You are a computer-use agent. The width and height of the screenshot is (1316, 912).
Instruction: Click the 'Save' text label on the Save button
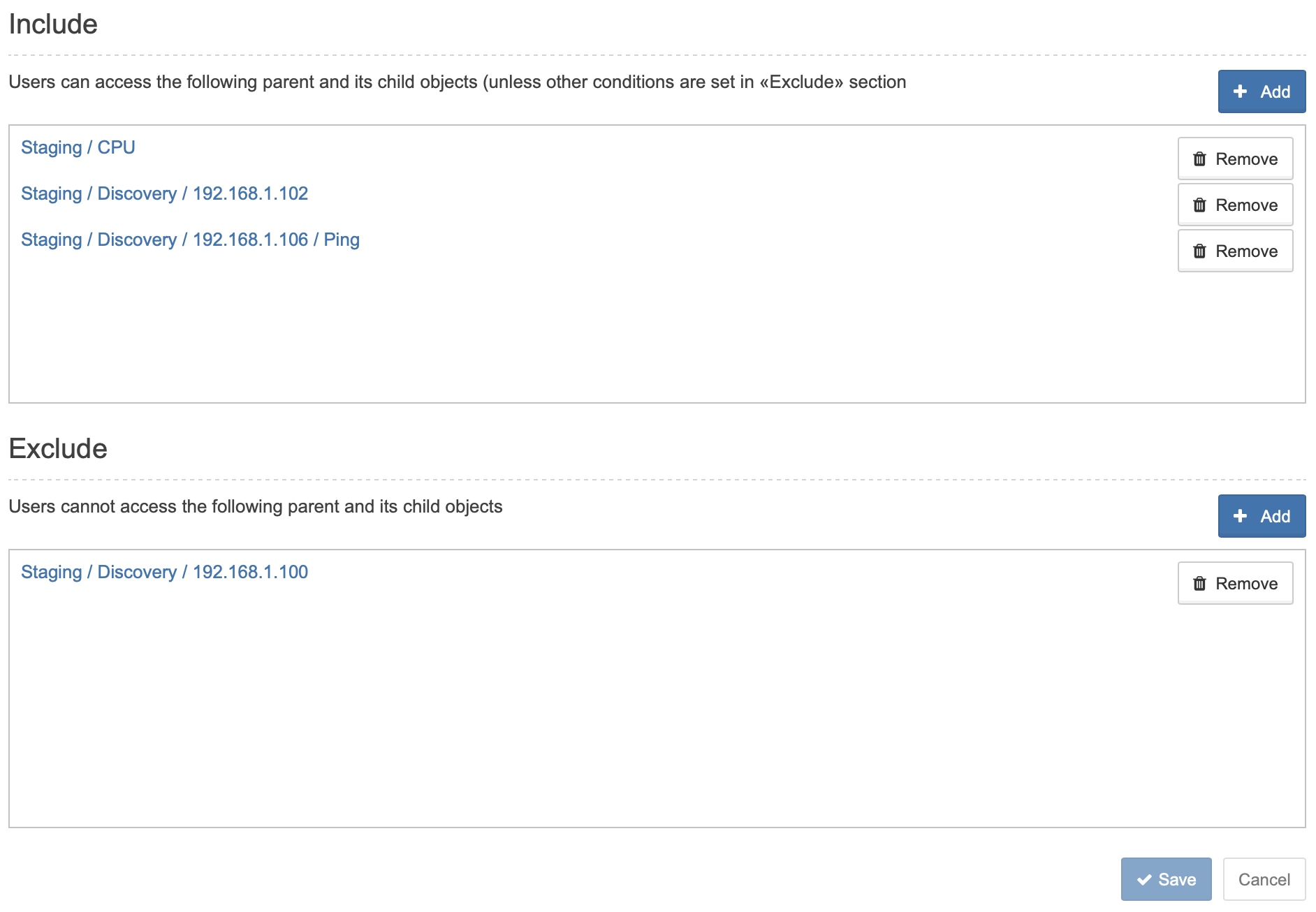point(1177,880)
